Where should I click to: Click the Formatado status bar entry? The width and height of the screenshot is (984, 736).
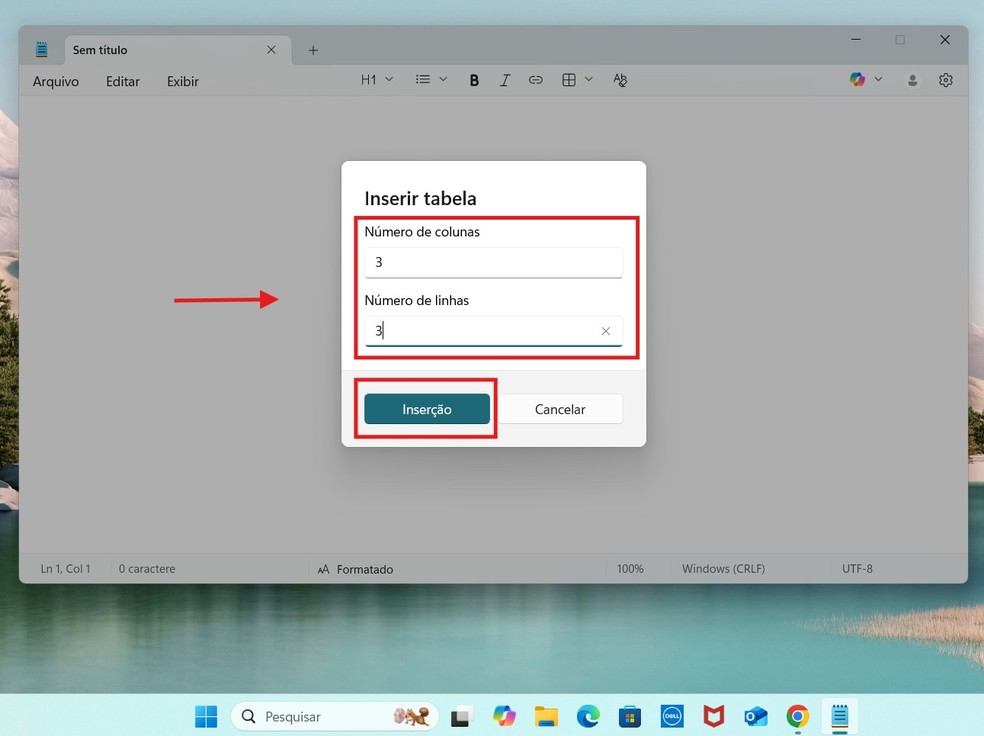click(x=355, y=569)
